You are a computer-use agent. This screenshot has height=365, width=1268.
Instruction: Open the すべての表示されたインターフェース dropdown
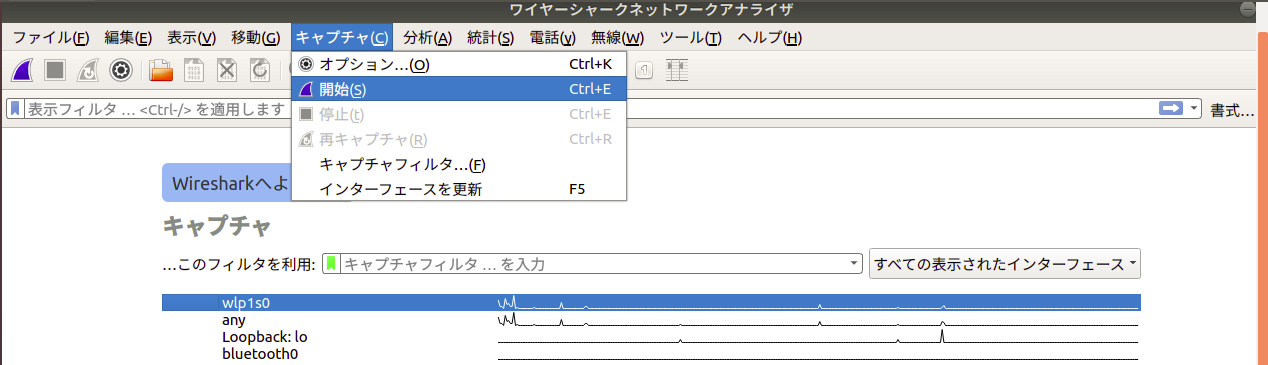1005,264
